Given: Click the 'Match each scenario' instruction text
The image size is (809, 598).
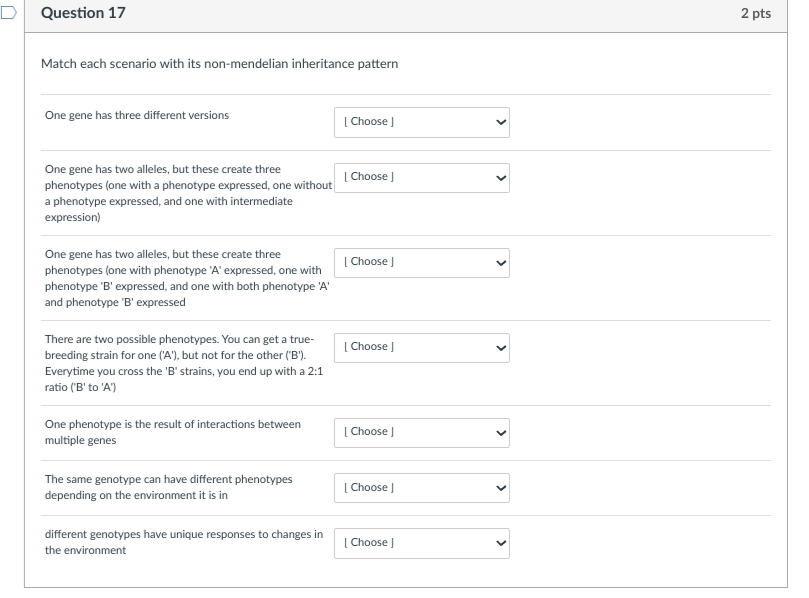Looking at the screenshot, I should (219, 64).
